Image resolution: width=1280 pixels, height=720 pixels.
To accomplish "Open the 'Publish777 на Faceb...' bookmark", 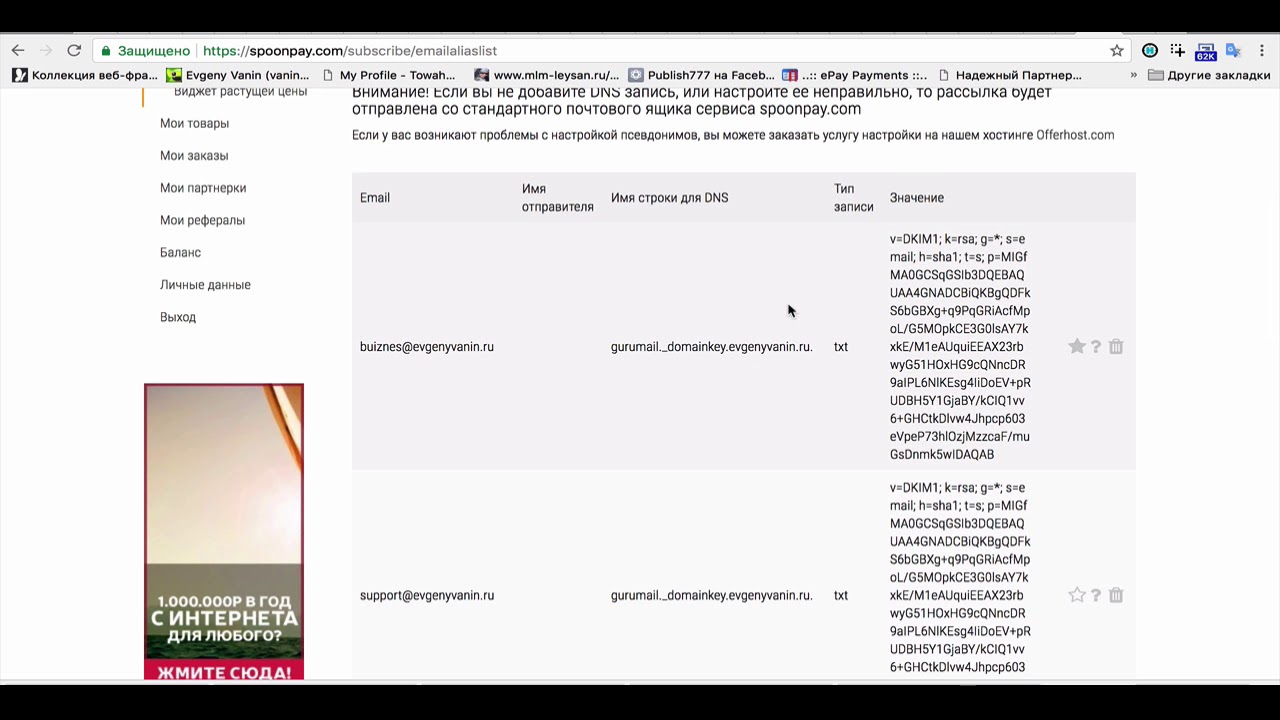I will 701,75.
